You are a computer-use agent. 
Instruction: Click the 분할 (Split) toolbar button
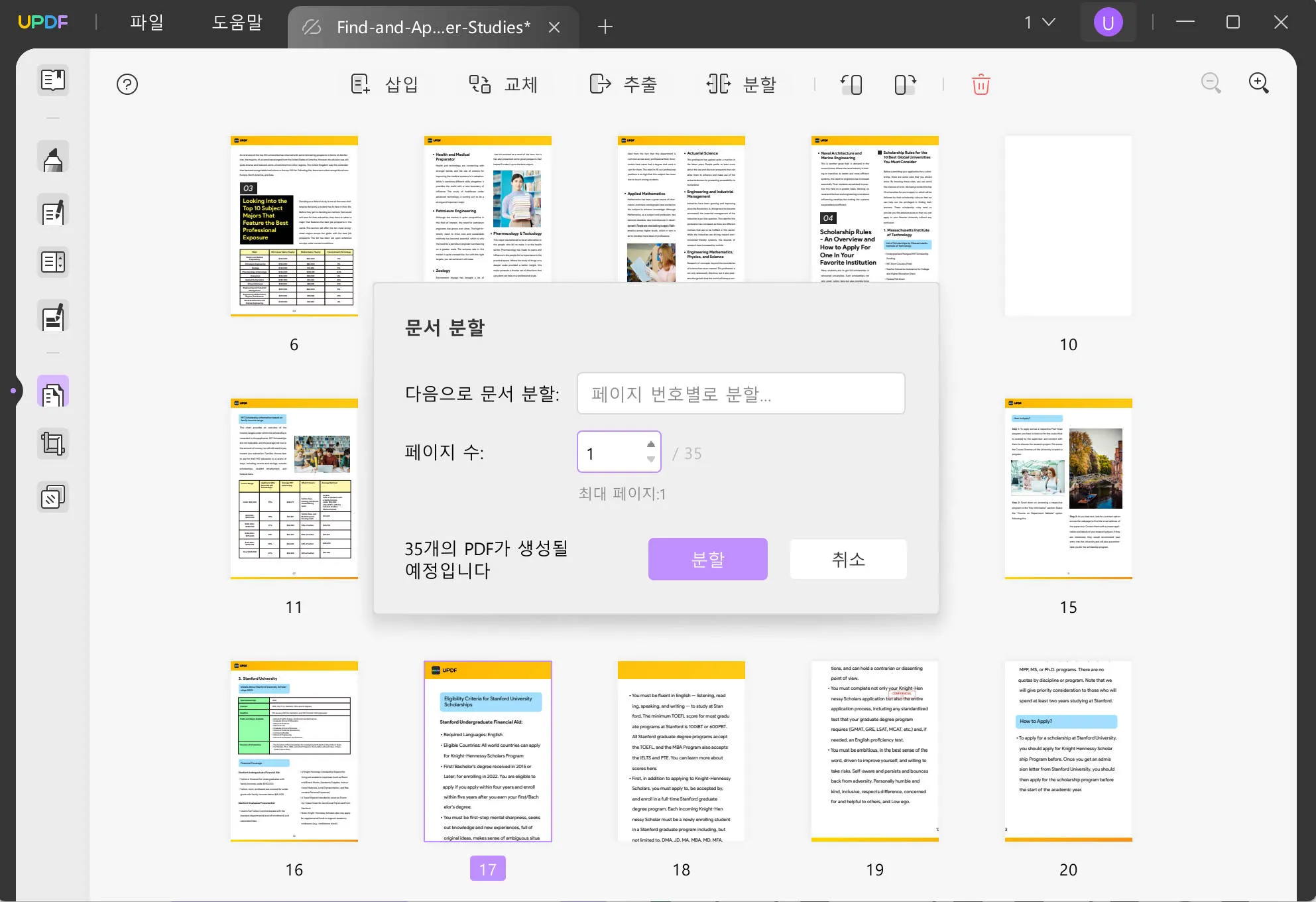[742, 84]
